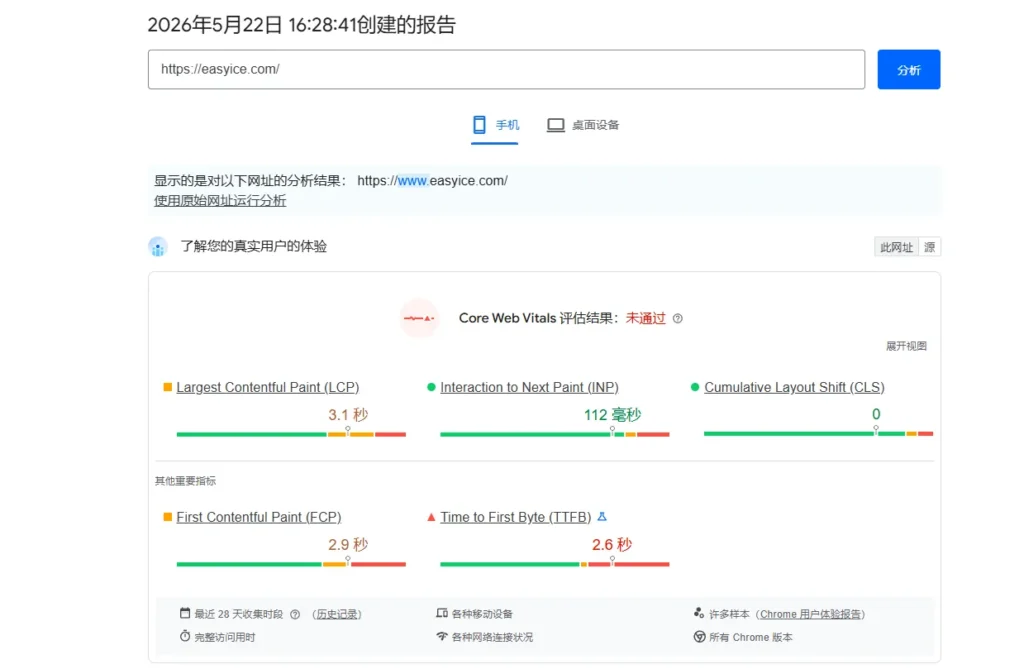Click the 分析 analyze button

[x=908, y=69]
